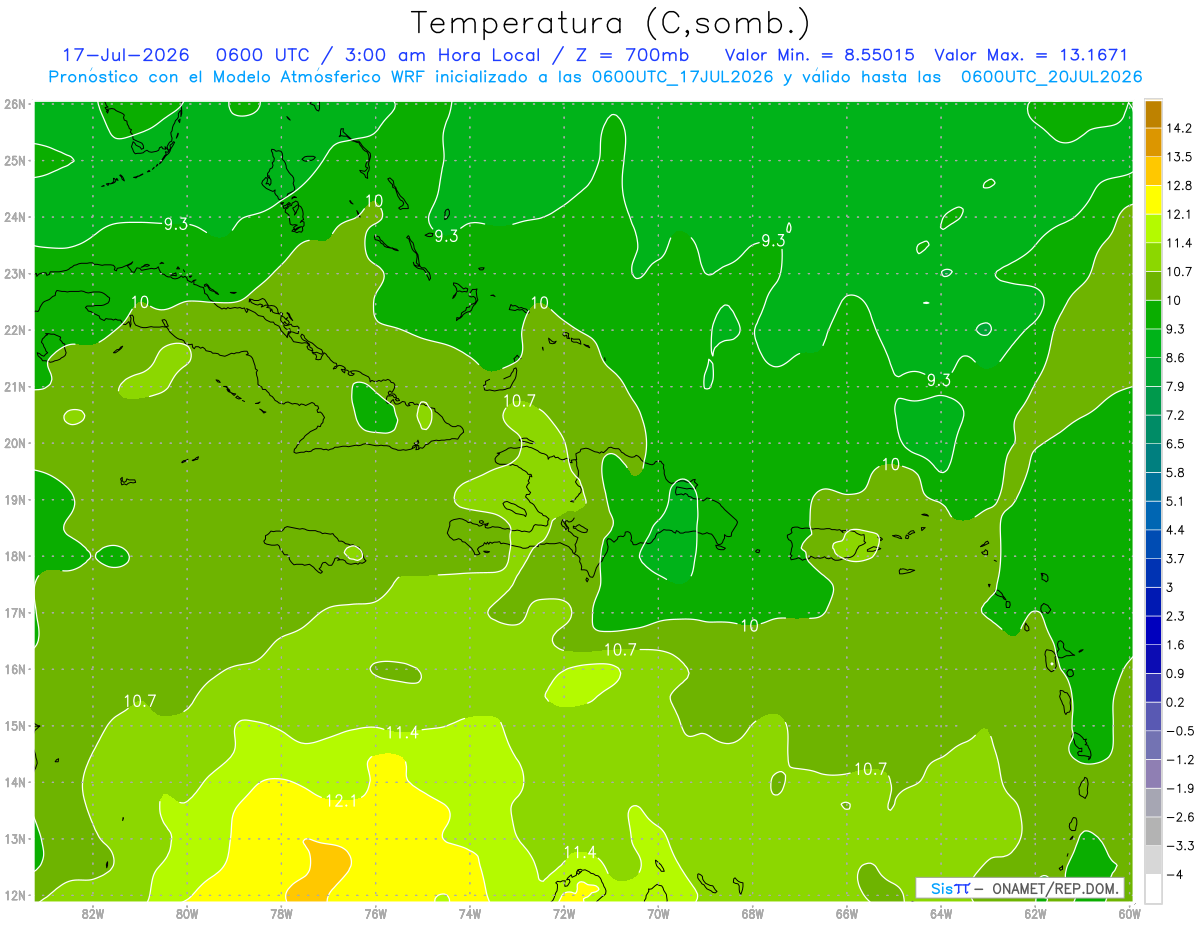The width and height of the screenshot is (1200, 927).
Task: Select the 'Valor Min. = 8.55015' value
Action: pyautogui.click(x=821, y=55)
